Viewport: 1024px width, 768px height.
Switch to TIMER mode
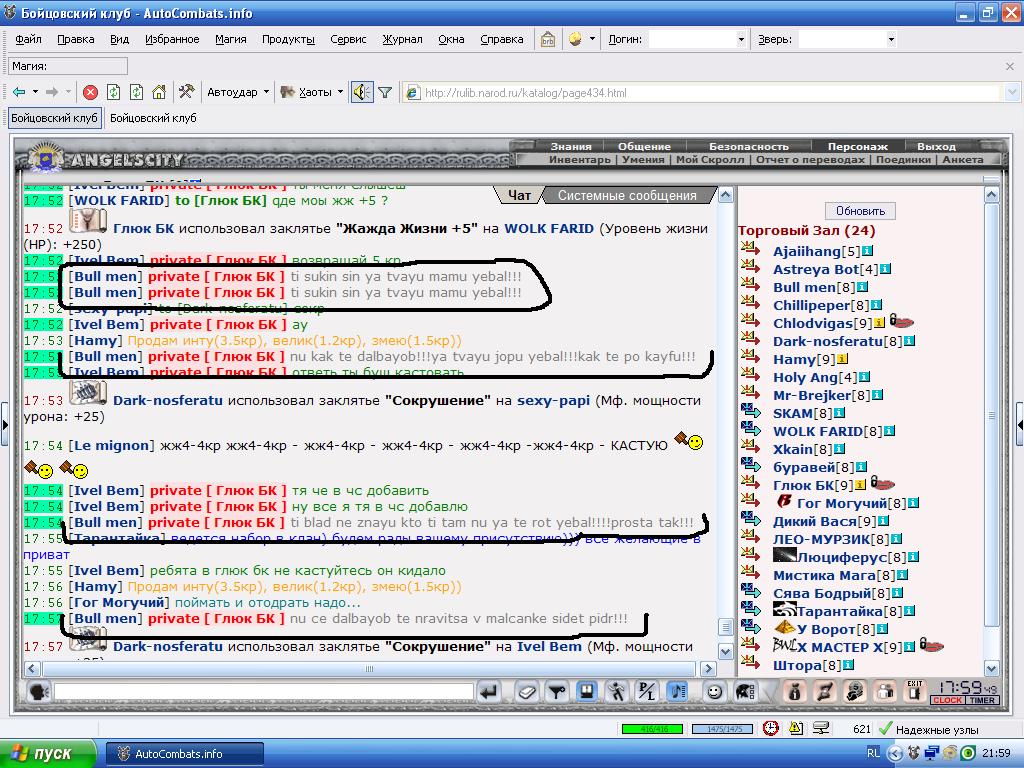coord(982,700)
